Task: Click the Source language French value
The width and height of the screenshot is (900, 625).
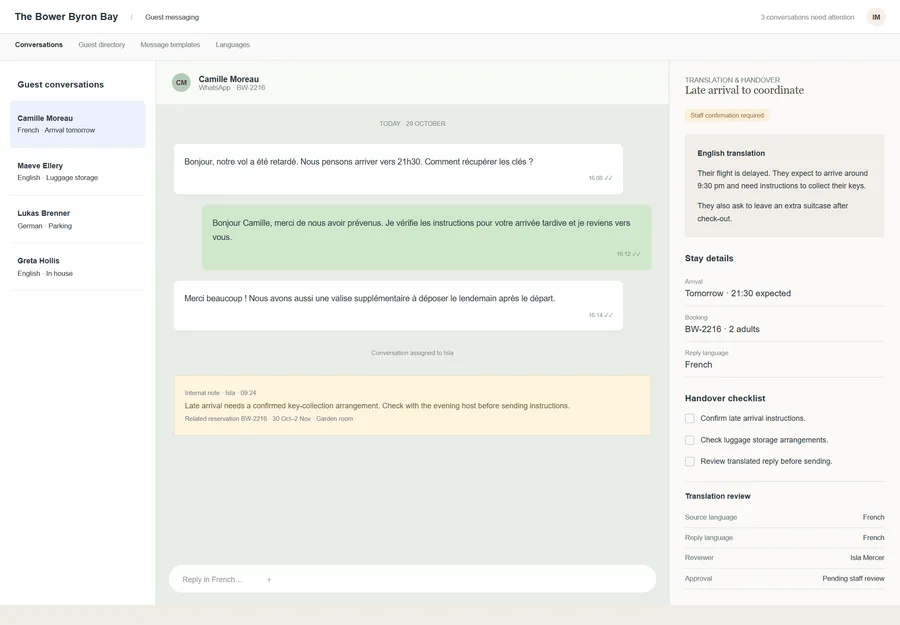Action: pos(873,517)
